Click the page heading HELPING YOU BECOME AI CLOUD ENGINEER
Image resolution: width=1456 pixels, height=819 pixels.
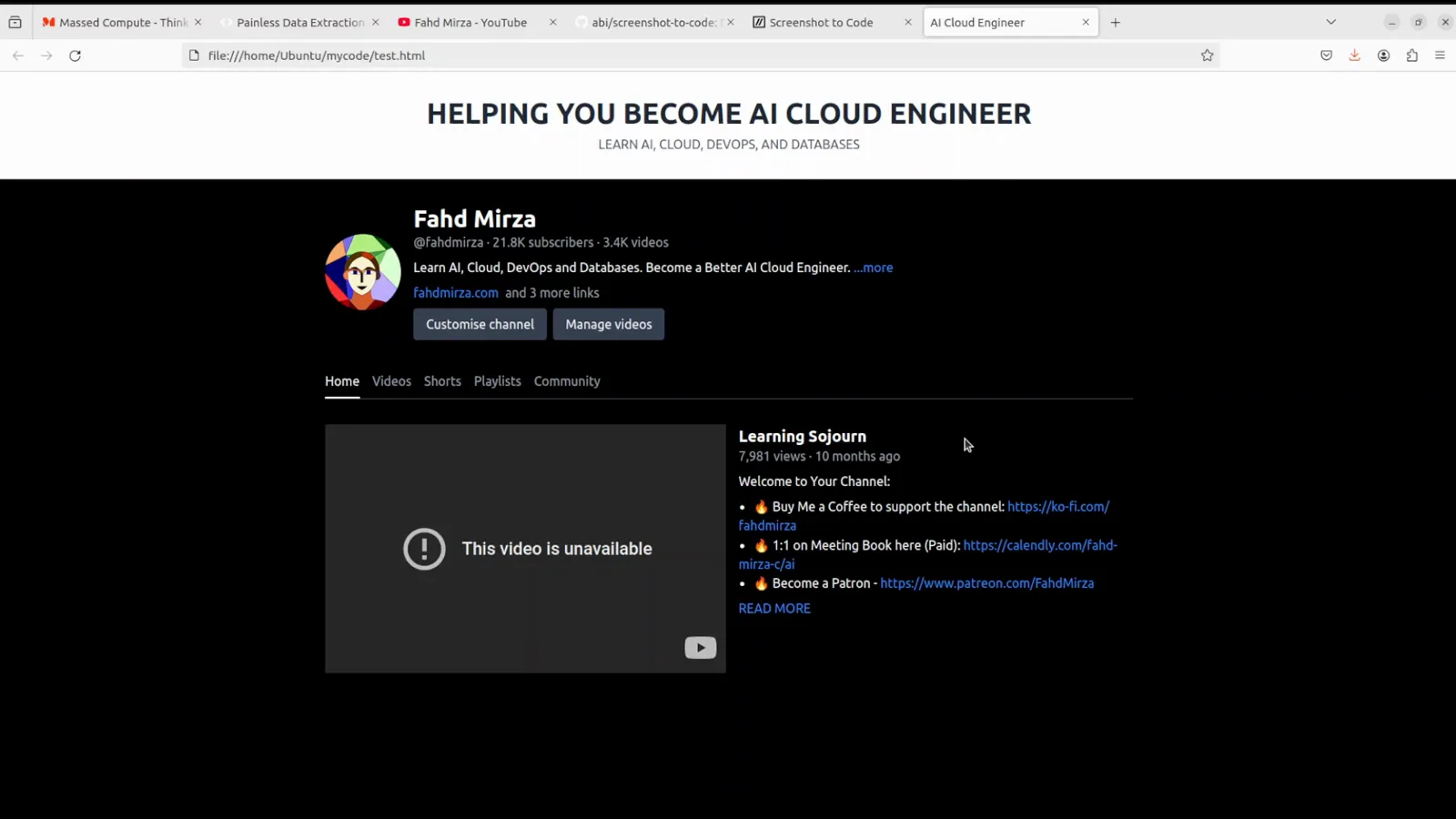point(729,114)
